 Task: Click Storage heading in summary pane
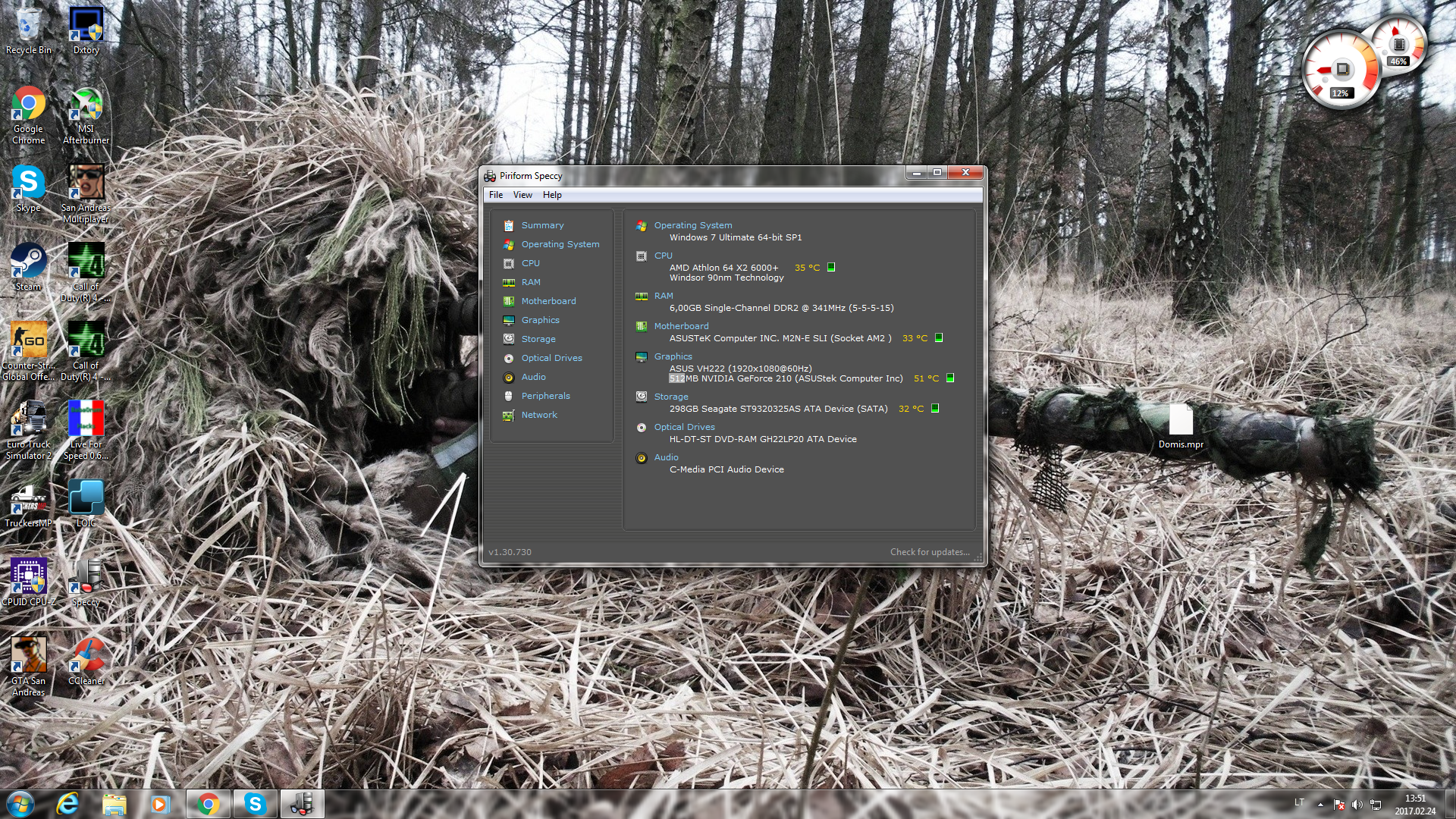[671, 397]
